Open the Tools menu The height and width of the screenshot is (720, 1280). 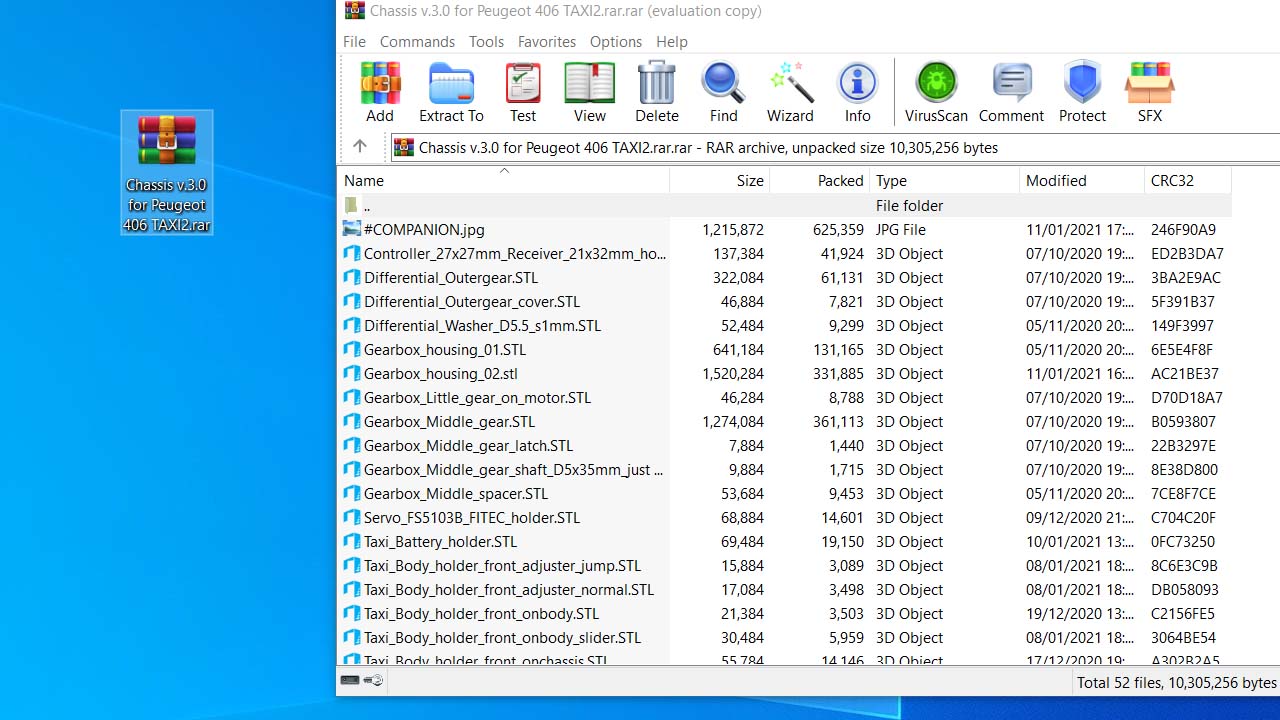[486, 41]
